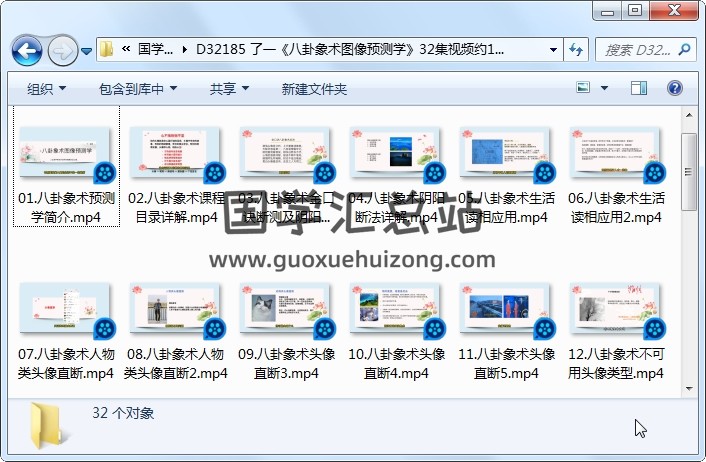Click the folder icon in the address bar

coord(107,49)
